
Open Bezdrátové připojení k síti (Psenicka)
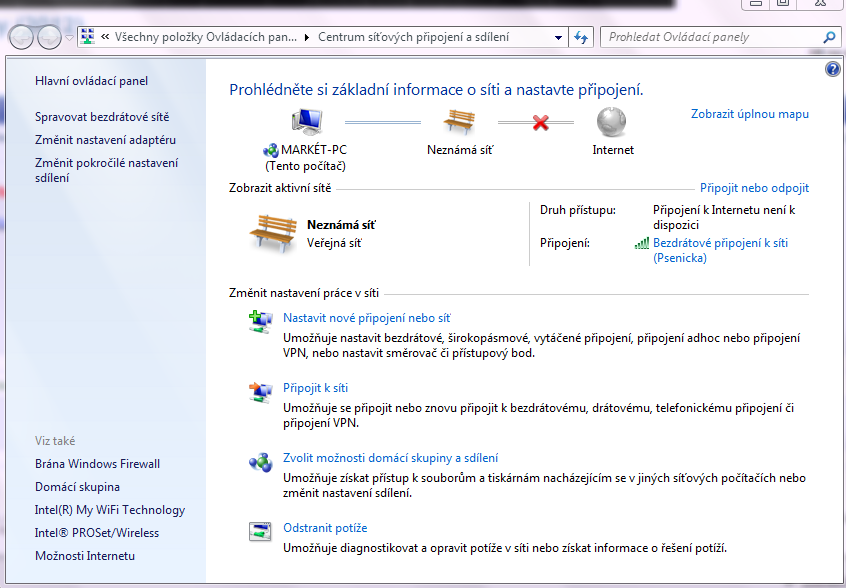coord(720,250)
